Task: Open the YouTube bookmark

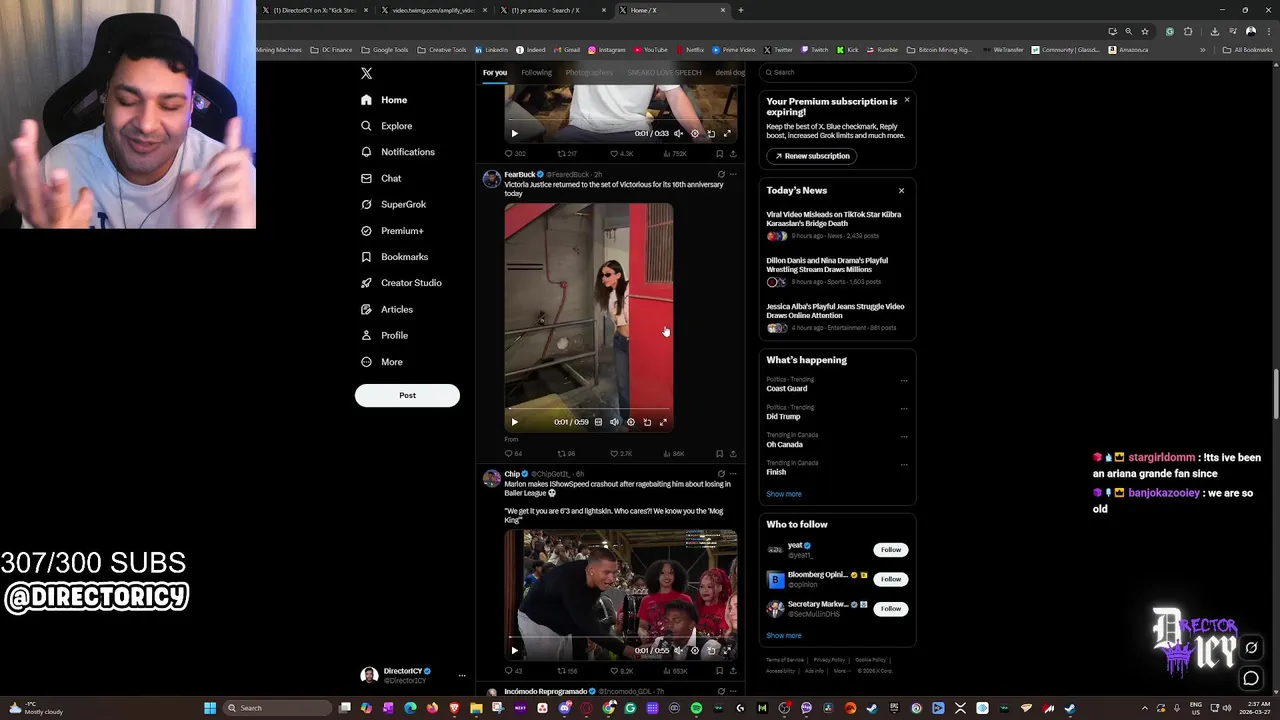Action: tap(650, 50)
